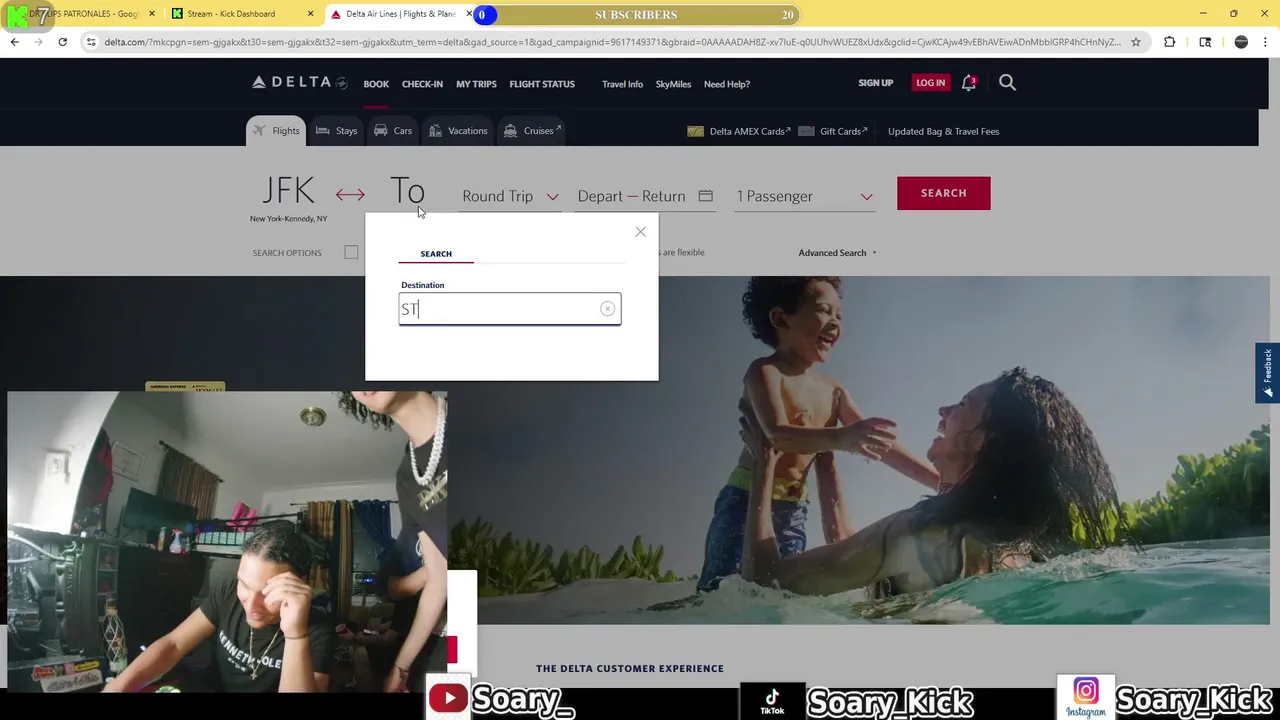Open Travel Info link
The width and height of the screenshot is (1280, 720).
(622, 84)
